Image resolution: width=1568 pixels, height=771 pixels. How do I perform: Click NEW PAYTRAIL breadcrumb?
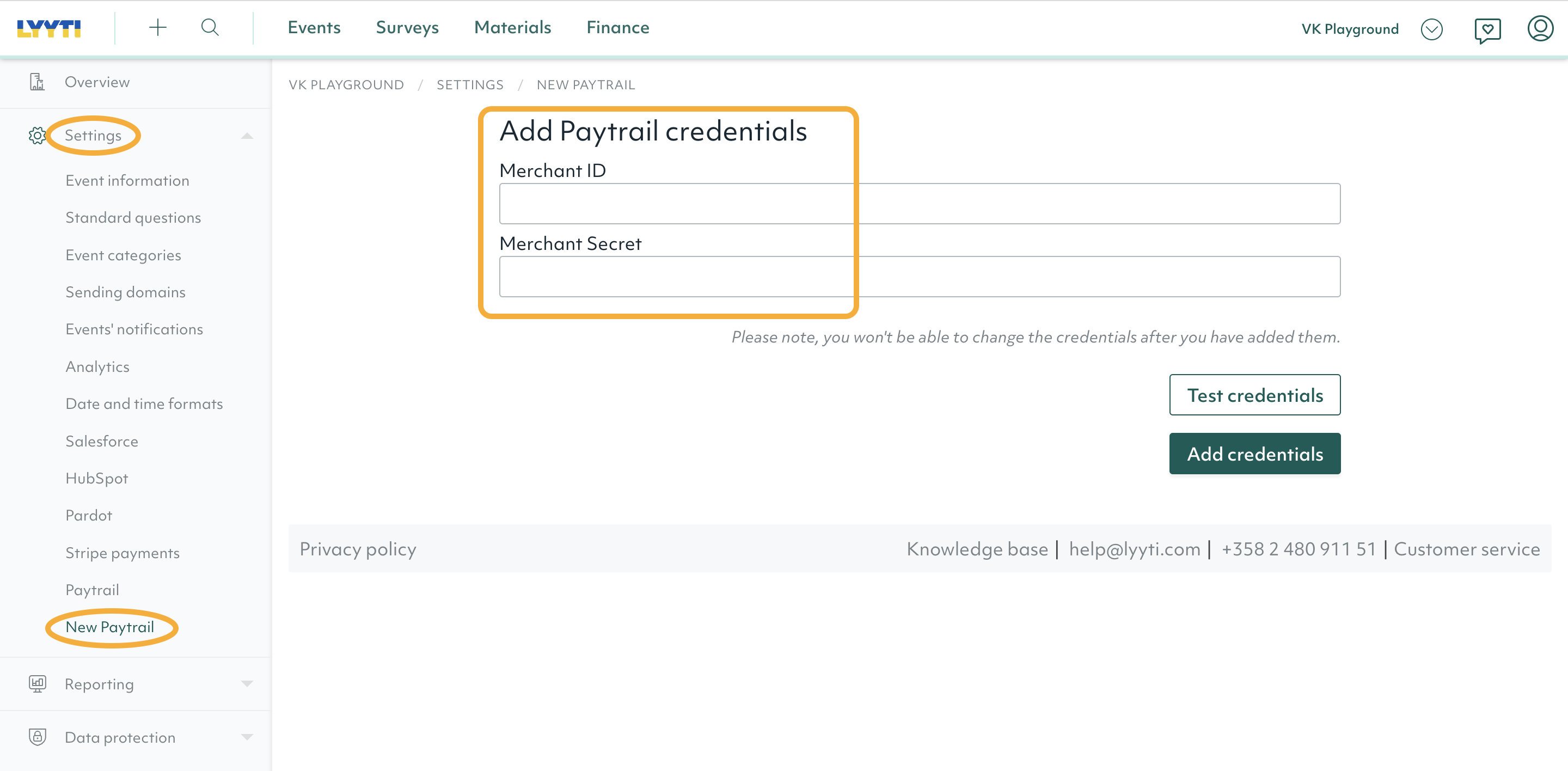(x=586, y=84)
